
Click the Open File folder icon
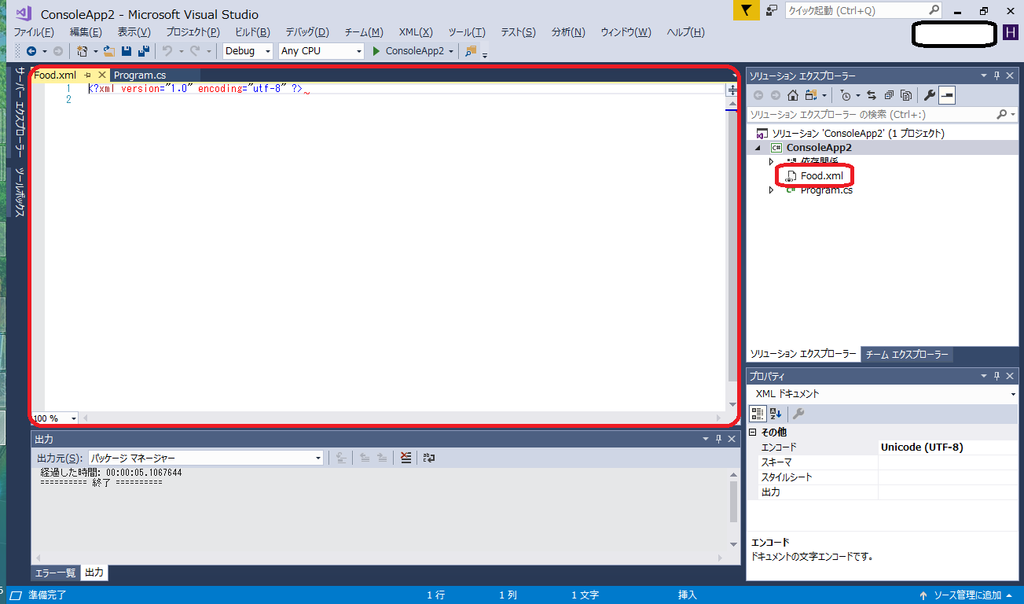[x=109, y=51]
